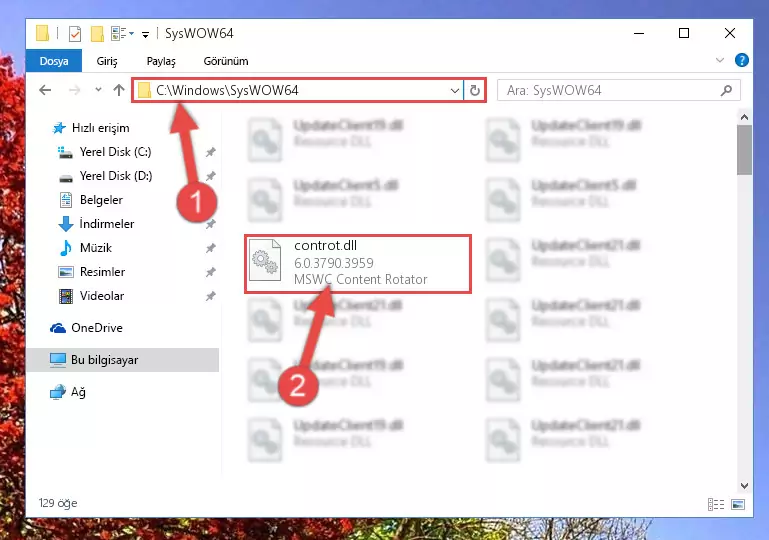
Task: Switch to large icons view in status bar
Action: tap(738, 504)
